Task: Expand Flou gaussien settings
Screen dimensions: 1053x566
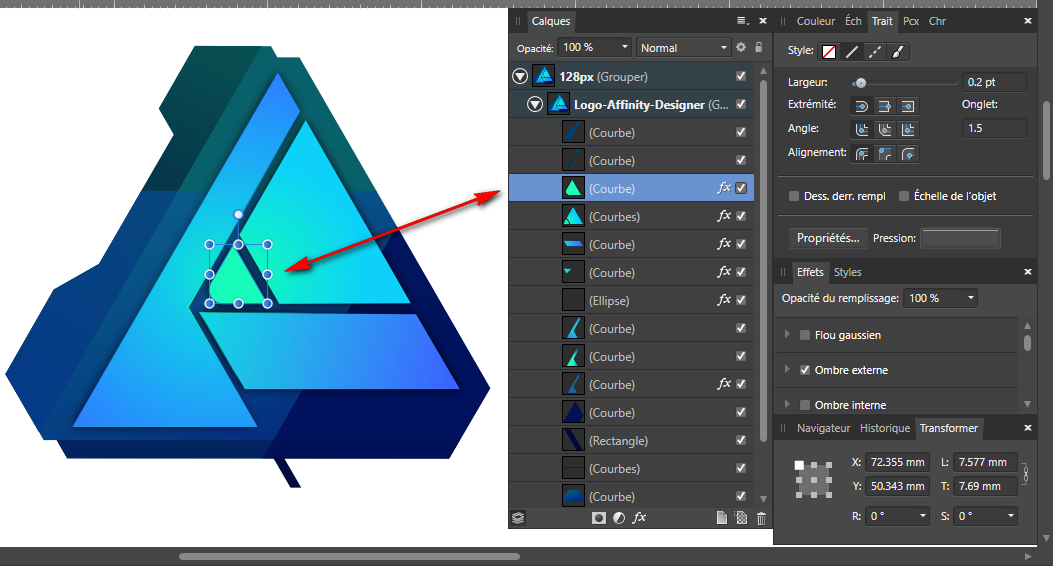Action: (787, 334)
